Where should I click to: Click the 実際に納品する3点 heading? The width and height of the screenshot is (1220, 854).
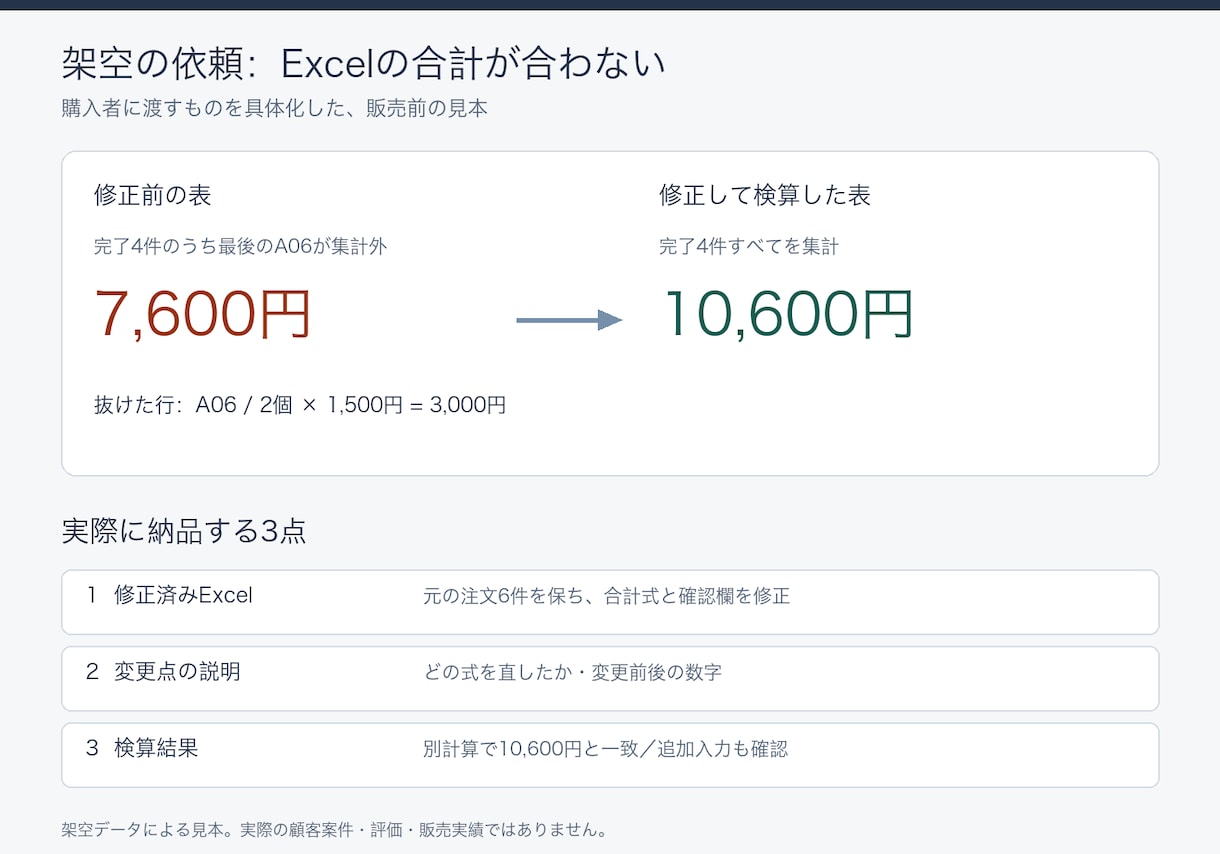tap(184, 531)
